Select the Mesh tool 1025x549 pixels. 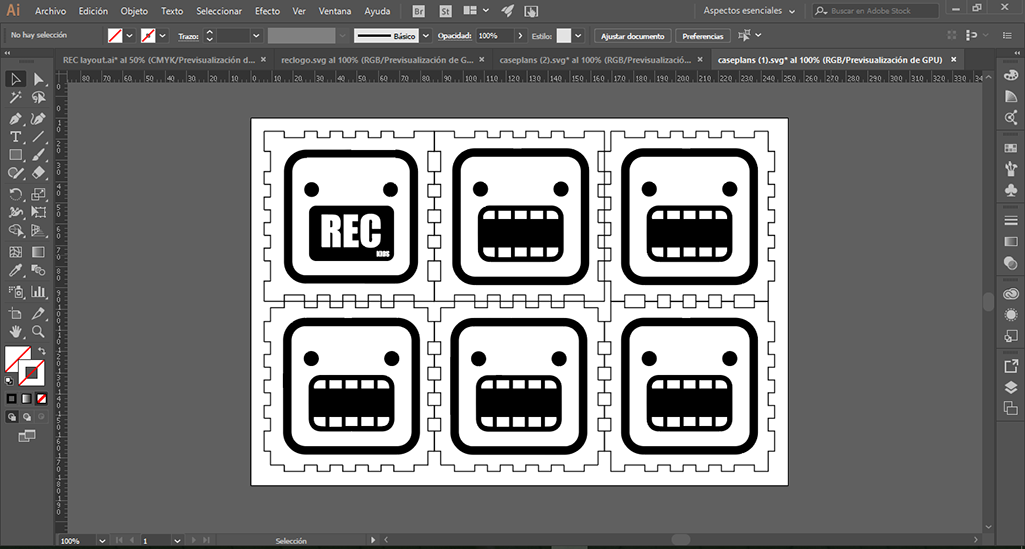coord(16,252)
